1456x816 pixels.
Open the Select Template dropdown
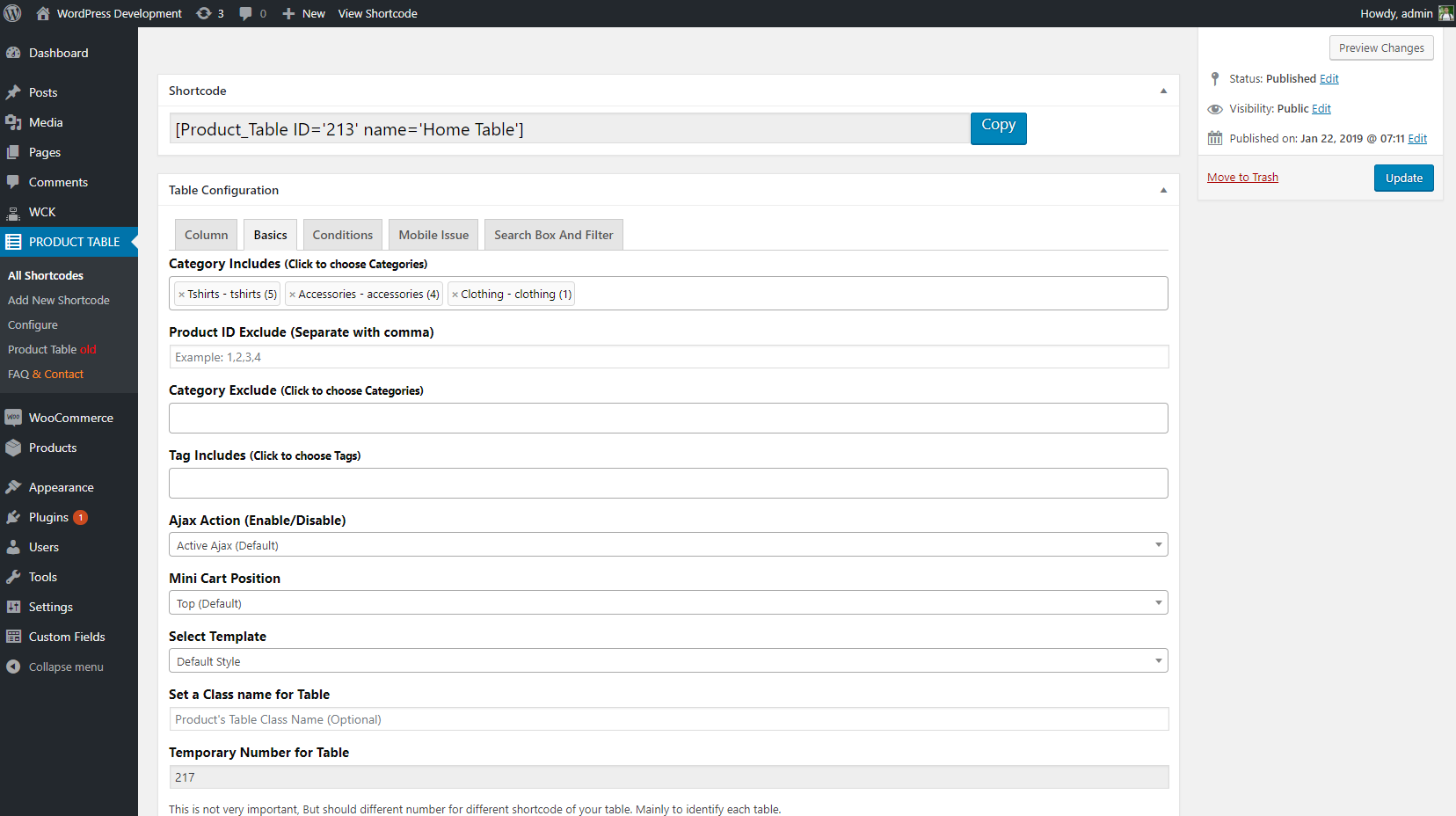coord(668,661)
